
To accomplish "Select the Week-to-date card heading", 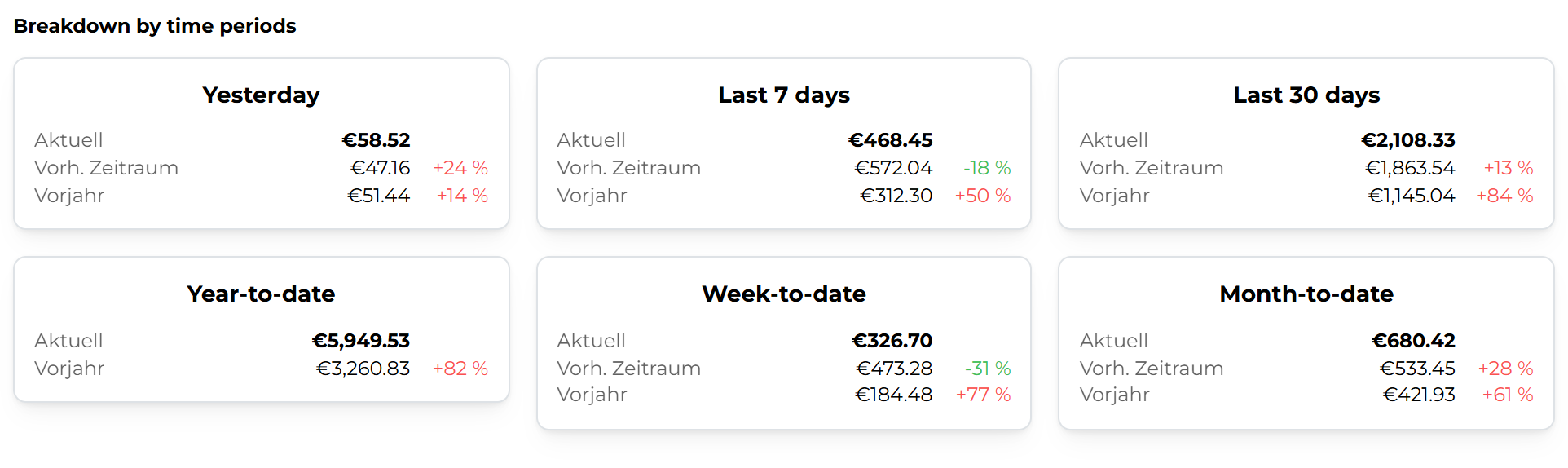I will [783, 294].
